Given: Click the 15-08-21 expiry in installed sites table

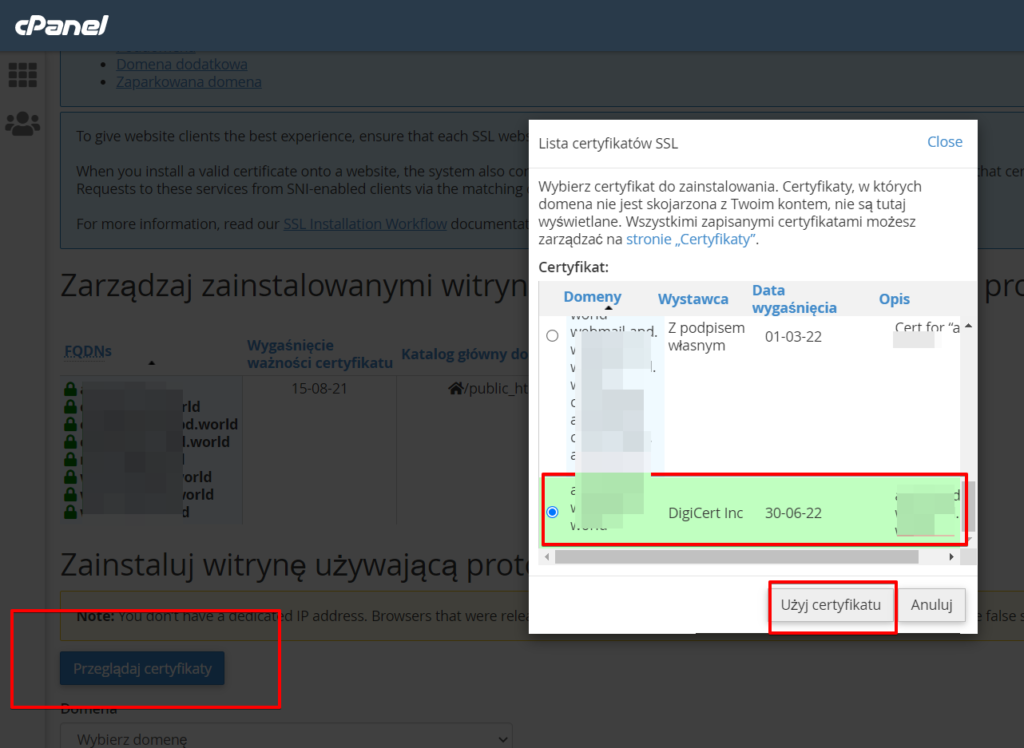Looking at the screenshot, I should click(x=319, y=389).
